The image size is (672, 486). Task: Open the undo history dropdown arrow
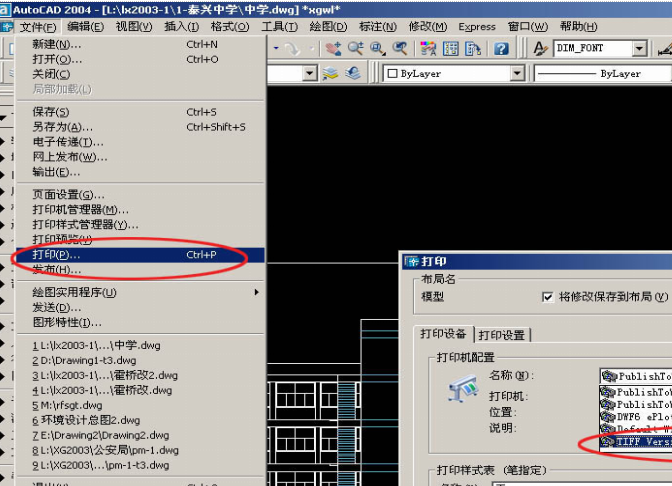pos(276,48)
